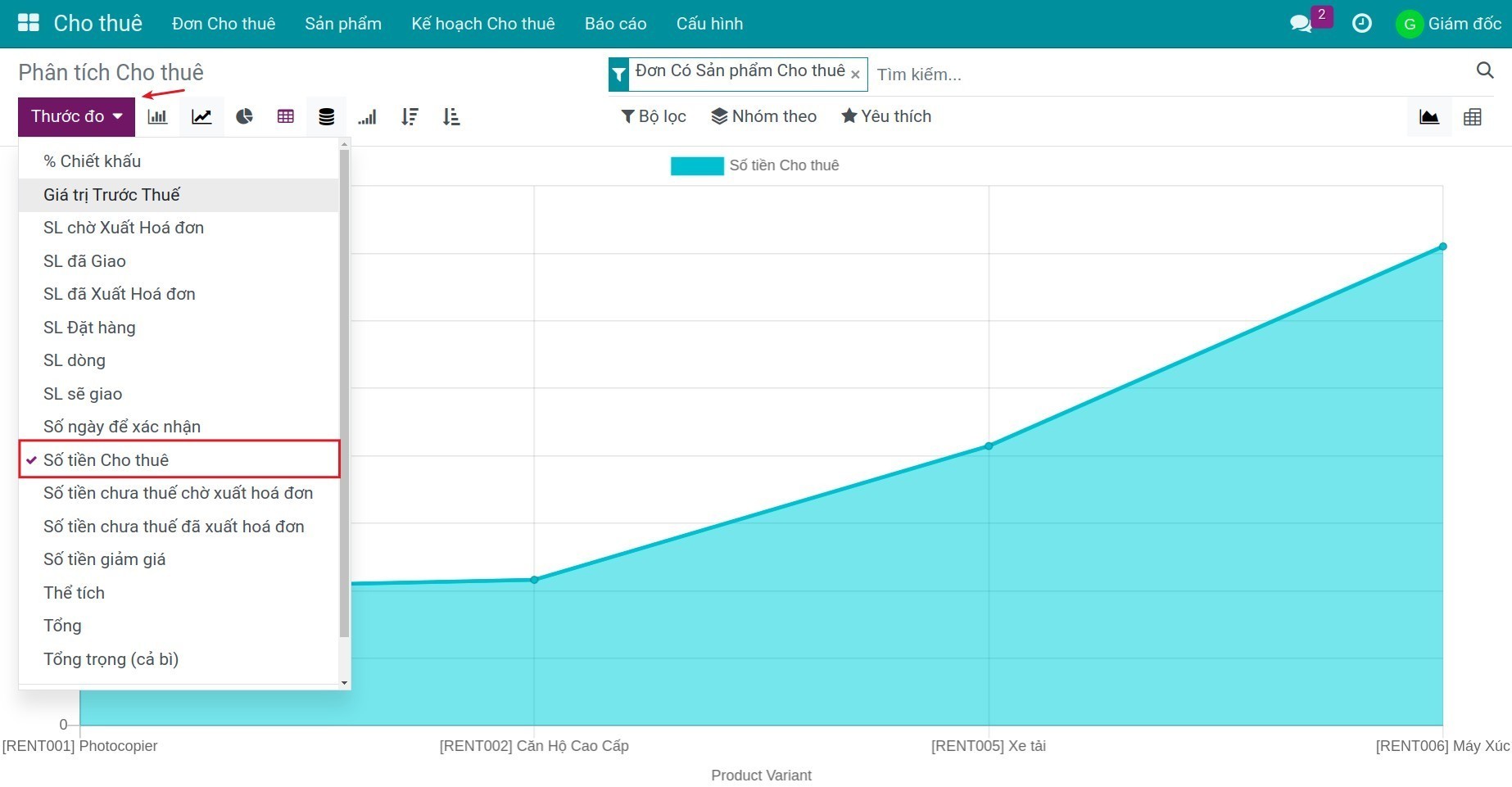Click the Giám đốc user avatar

point(1409,24)
